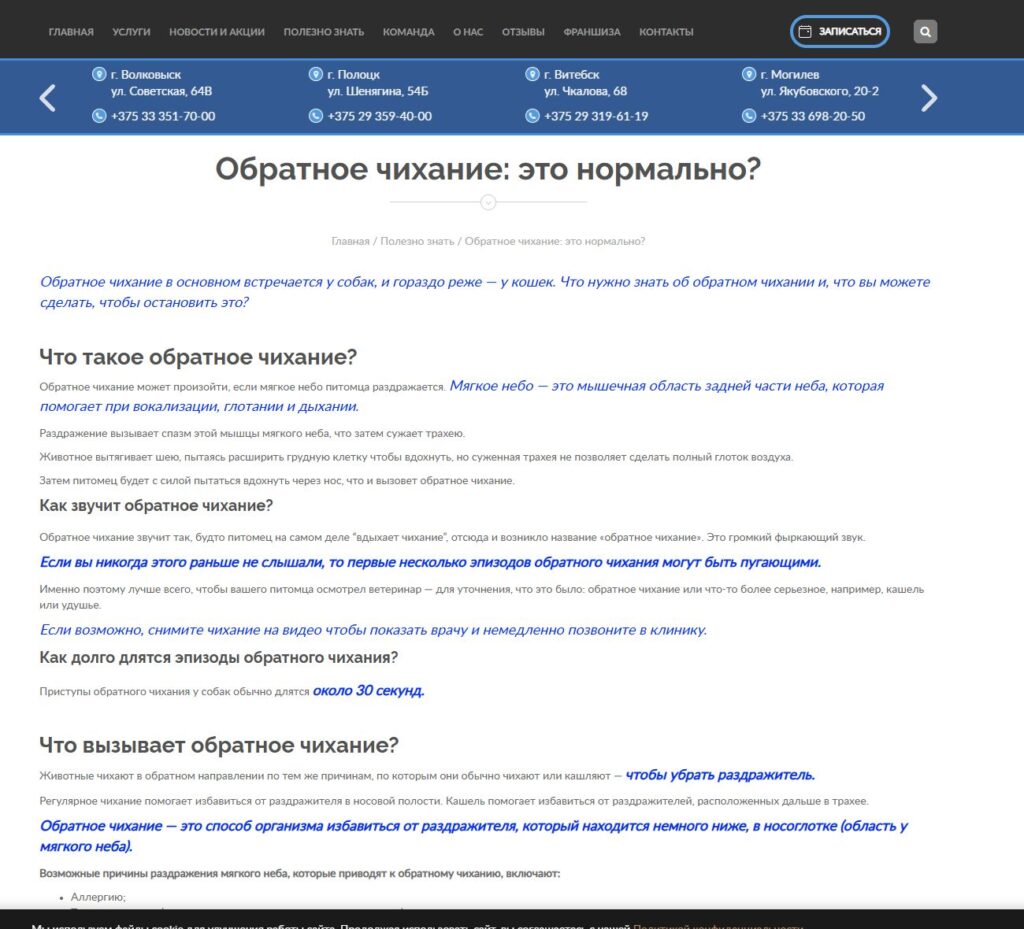Open the КОМАНДА menu item

[x=408, y=32]
